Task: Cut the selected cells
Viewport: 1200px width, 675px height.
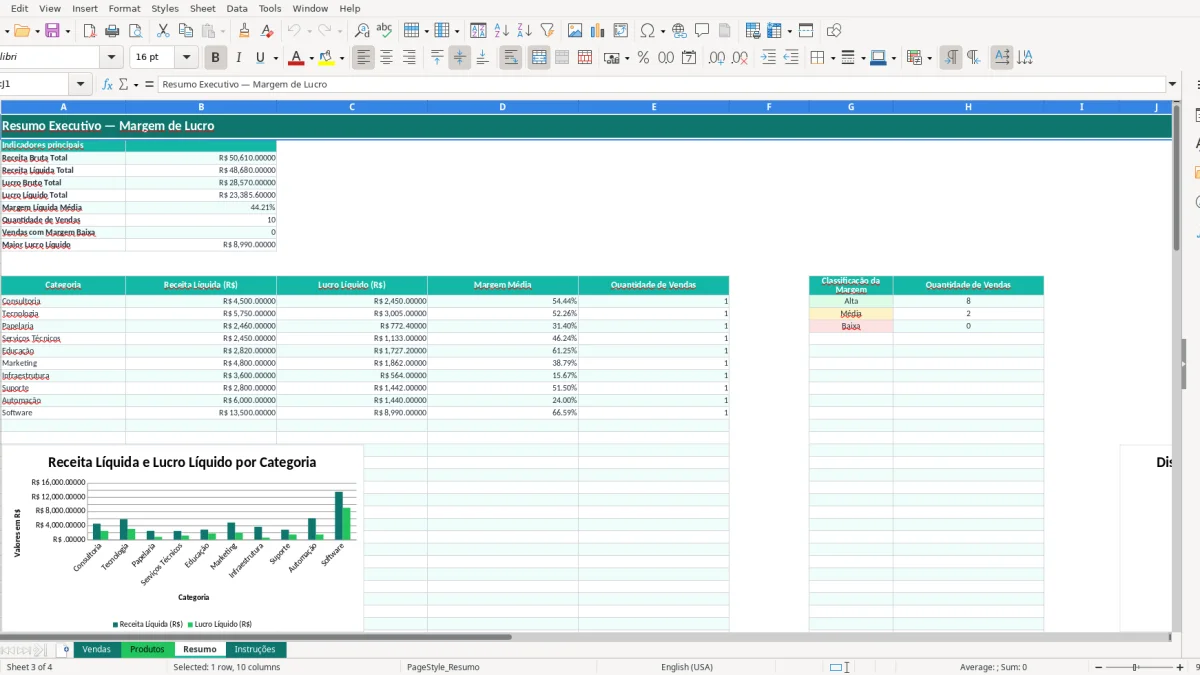Action: 165,31
